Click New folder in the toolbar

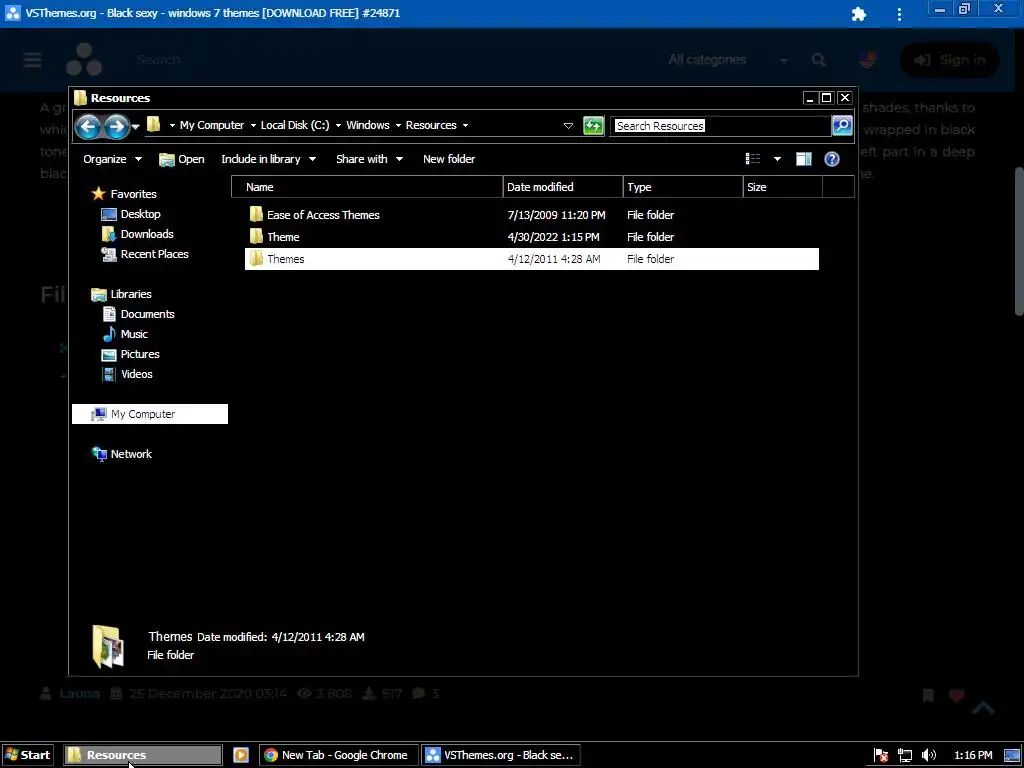coord(449,159)
